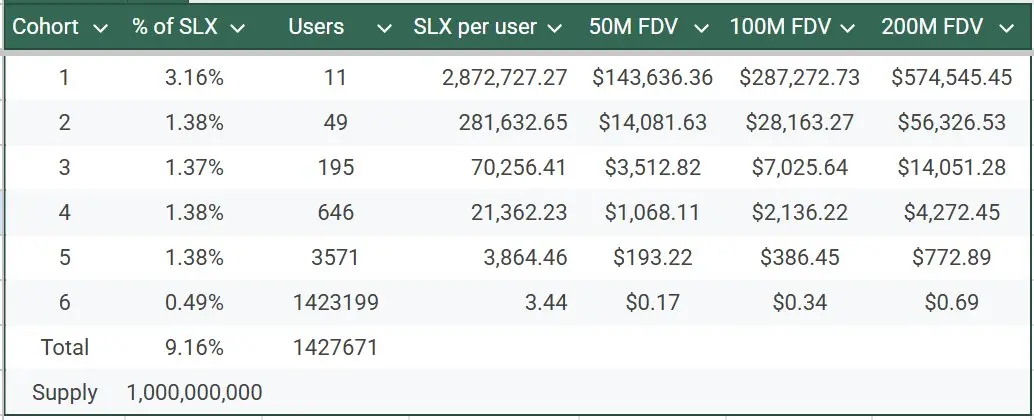Click the $574,545.45 cell
The height and width of the screenshot is (420, 1034).
click(x=951, y=77)
